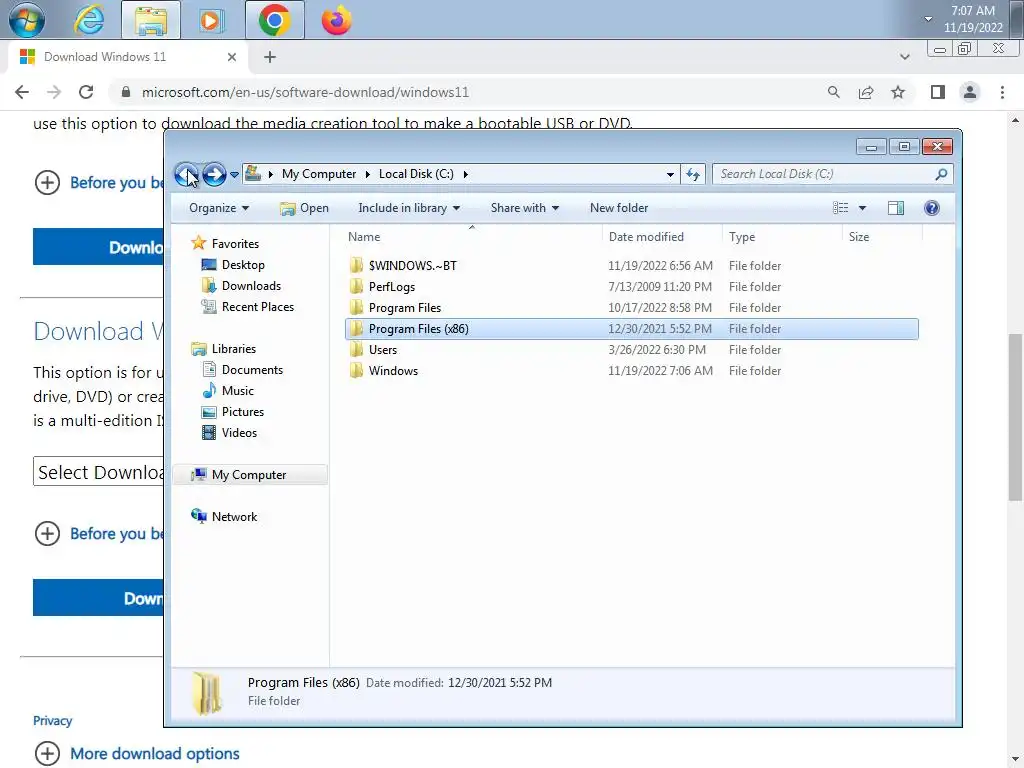Create a New folder
Image resolution: width=1024 pixels, height=768 pixels.
(x=619, y=208)
